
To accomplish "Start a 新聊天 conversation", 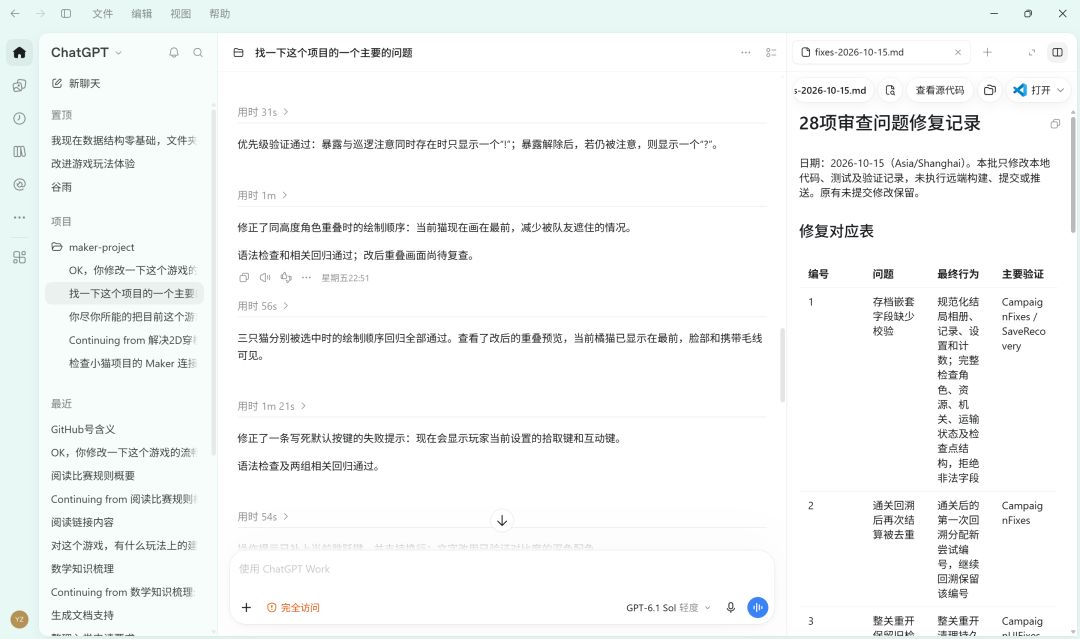I will [76, 83].
